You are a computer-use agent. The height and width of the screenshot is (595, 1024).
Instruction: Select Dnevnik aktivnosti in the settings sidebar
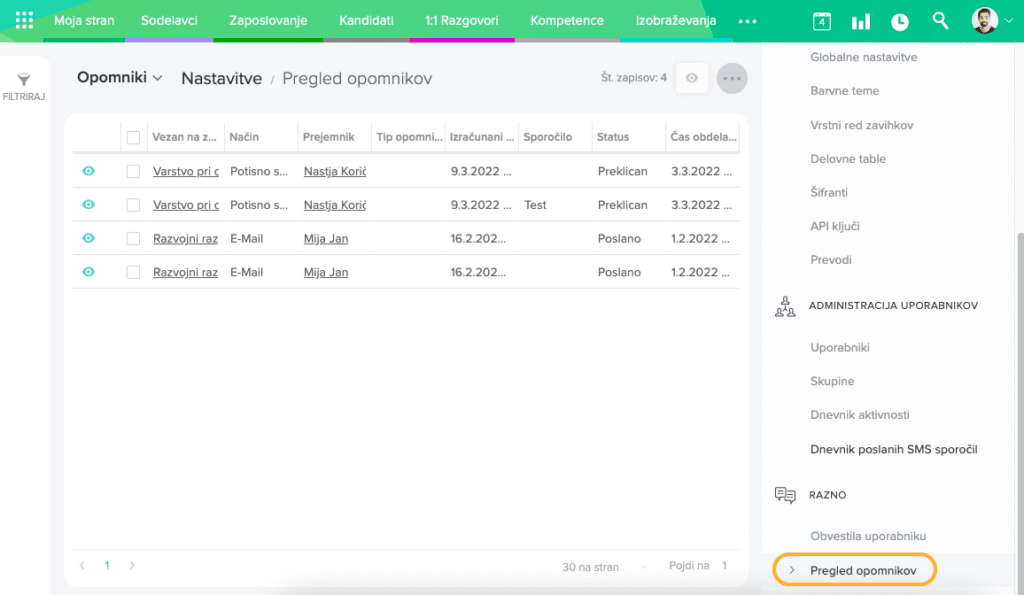859,415
